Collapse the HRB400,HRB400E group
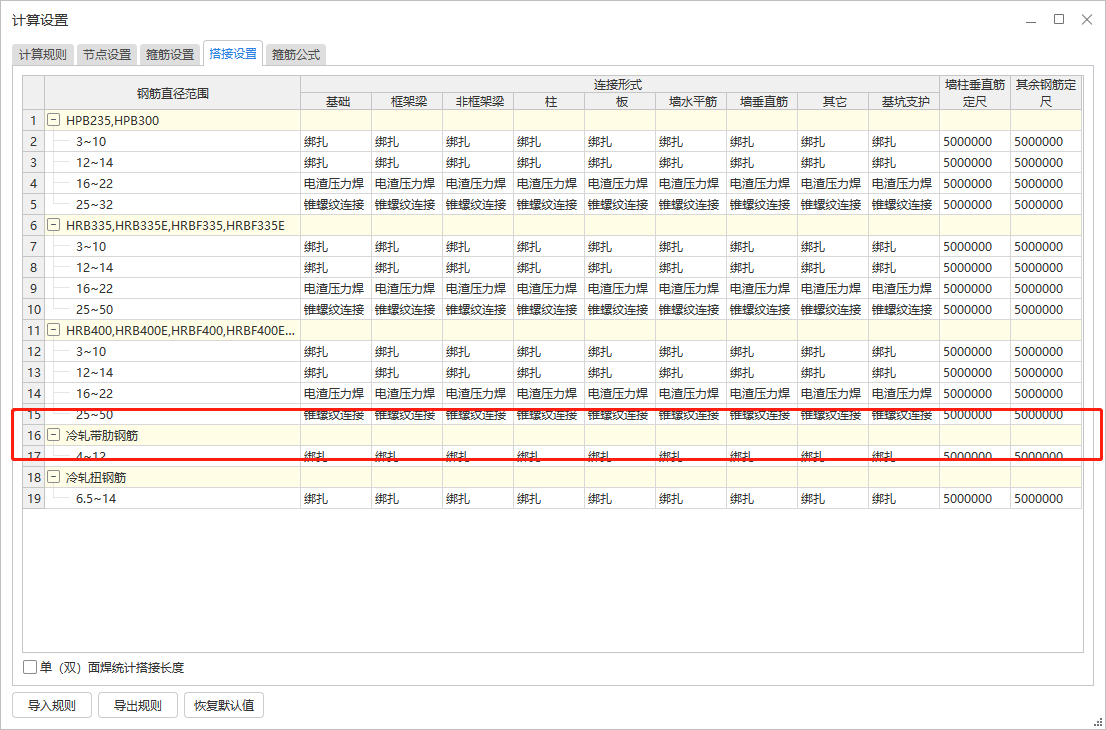The width and height of the screenshot is (1106, 730). tap(53, 330)
